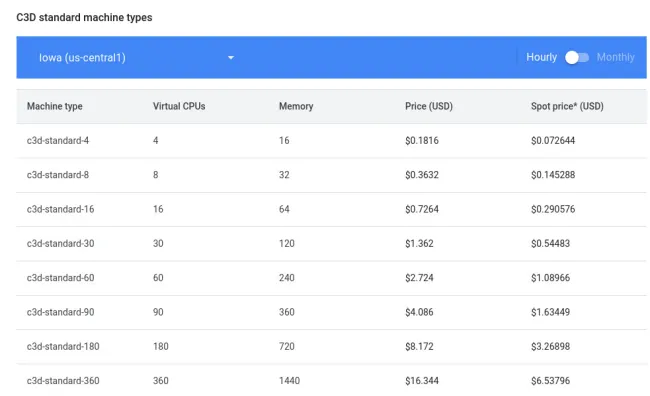The height and width of the screenshot is (396, 650).
Task: Click the $1.63449 spot price cell
Action: [551, 312]
